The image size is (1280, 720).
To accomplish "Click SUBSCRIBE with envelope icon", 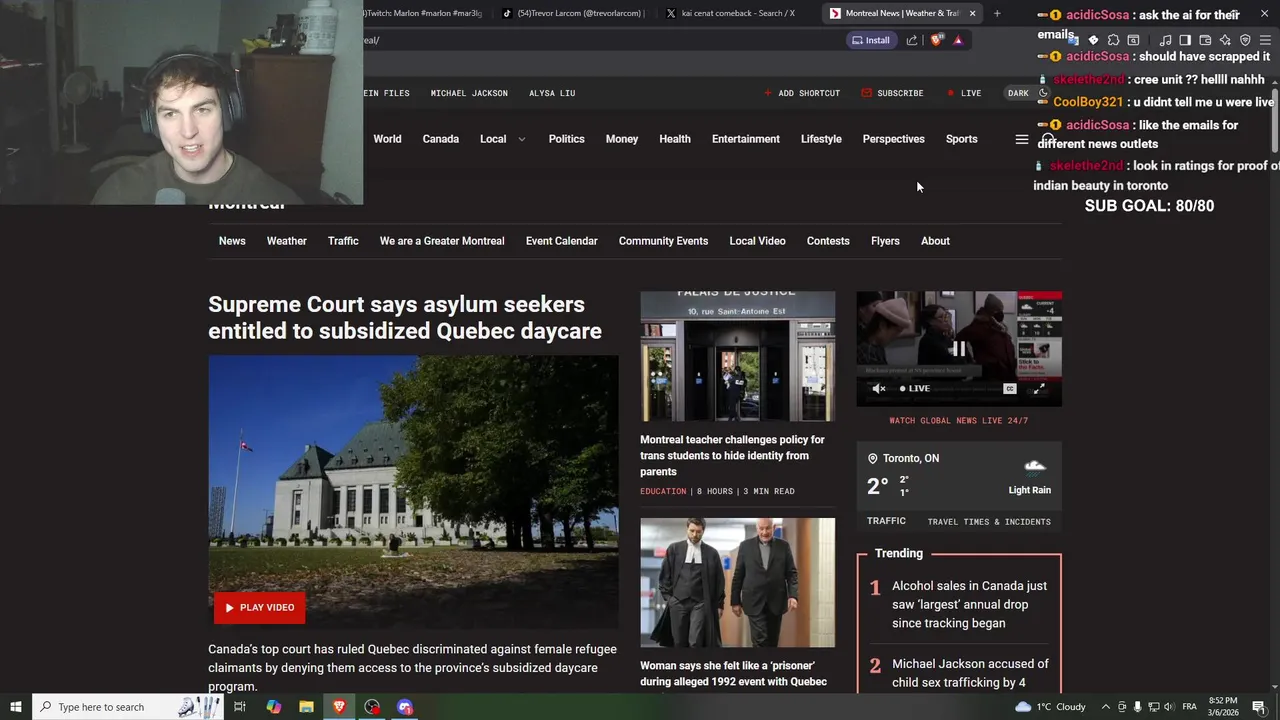I will [892, 93].
